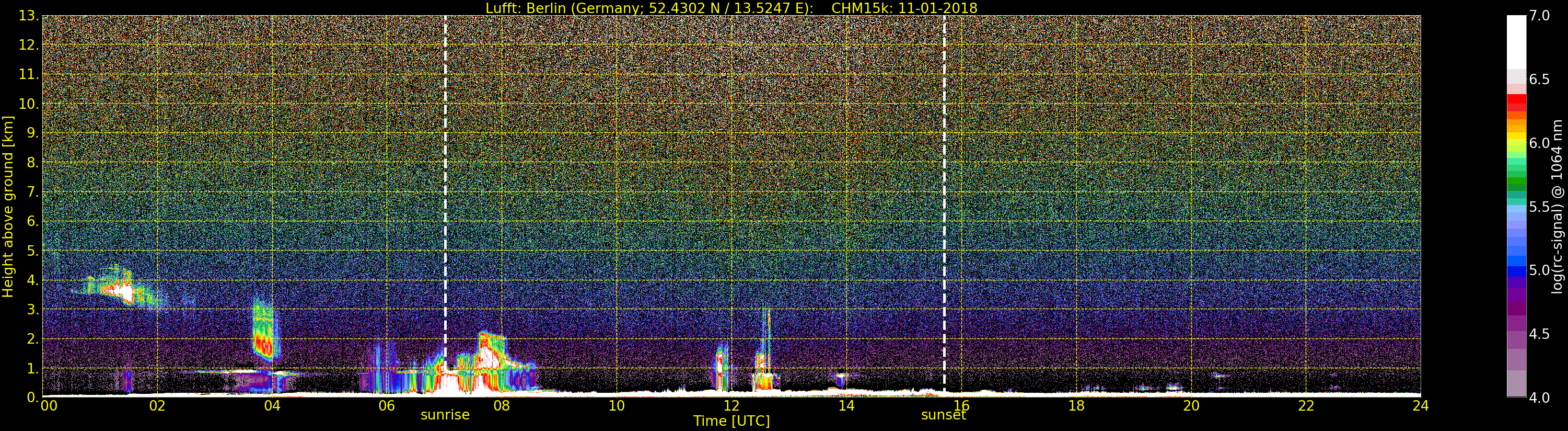Click the '6.' tick on the height axis
The image size is (1568, 431).
point(33,221)
